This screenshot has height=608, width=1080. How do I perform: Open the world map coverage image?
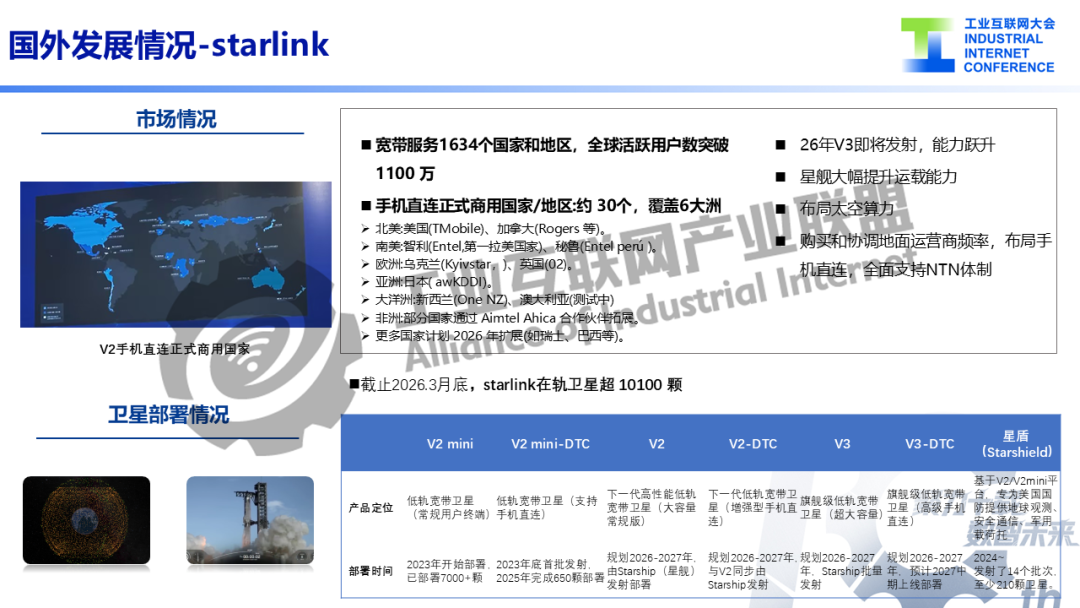click(176, 254)
